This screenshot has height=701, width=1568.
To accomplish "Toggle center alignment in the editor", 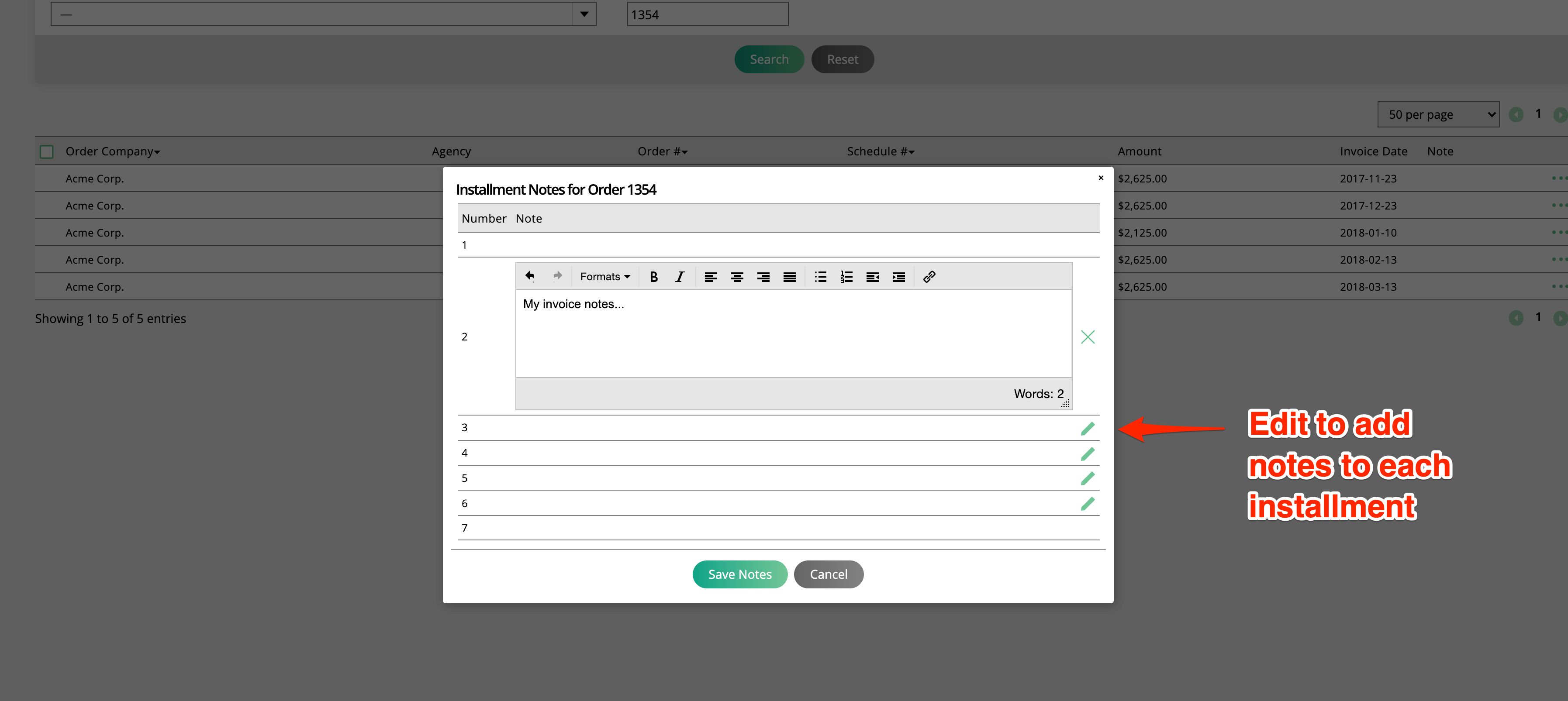I will 737,276.
